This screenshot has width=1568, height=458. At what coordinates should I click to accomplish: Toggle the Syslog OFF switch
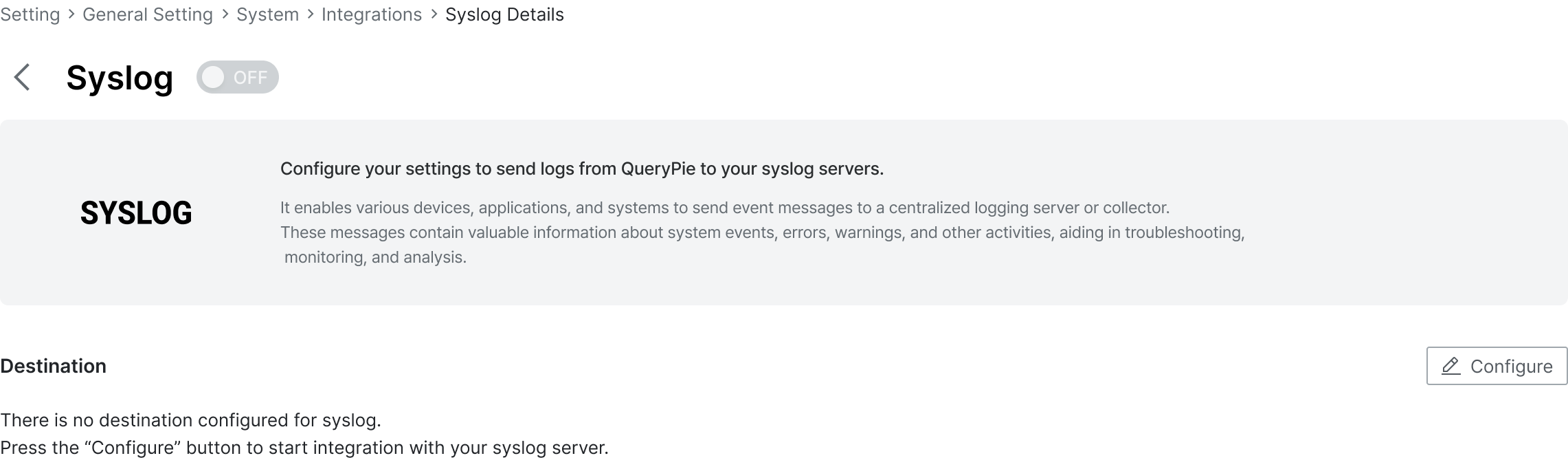pos(238,77)
